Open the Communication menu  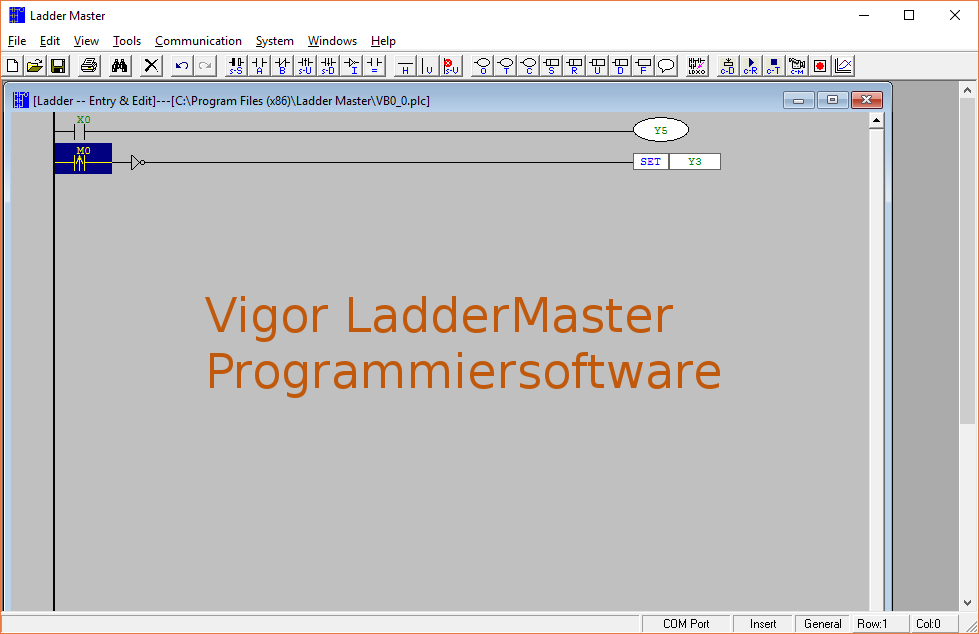point(198,41)
